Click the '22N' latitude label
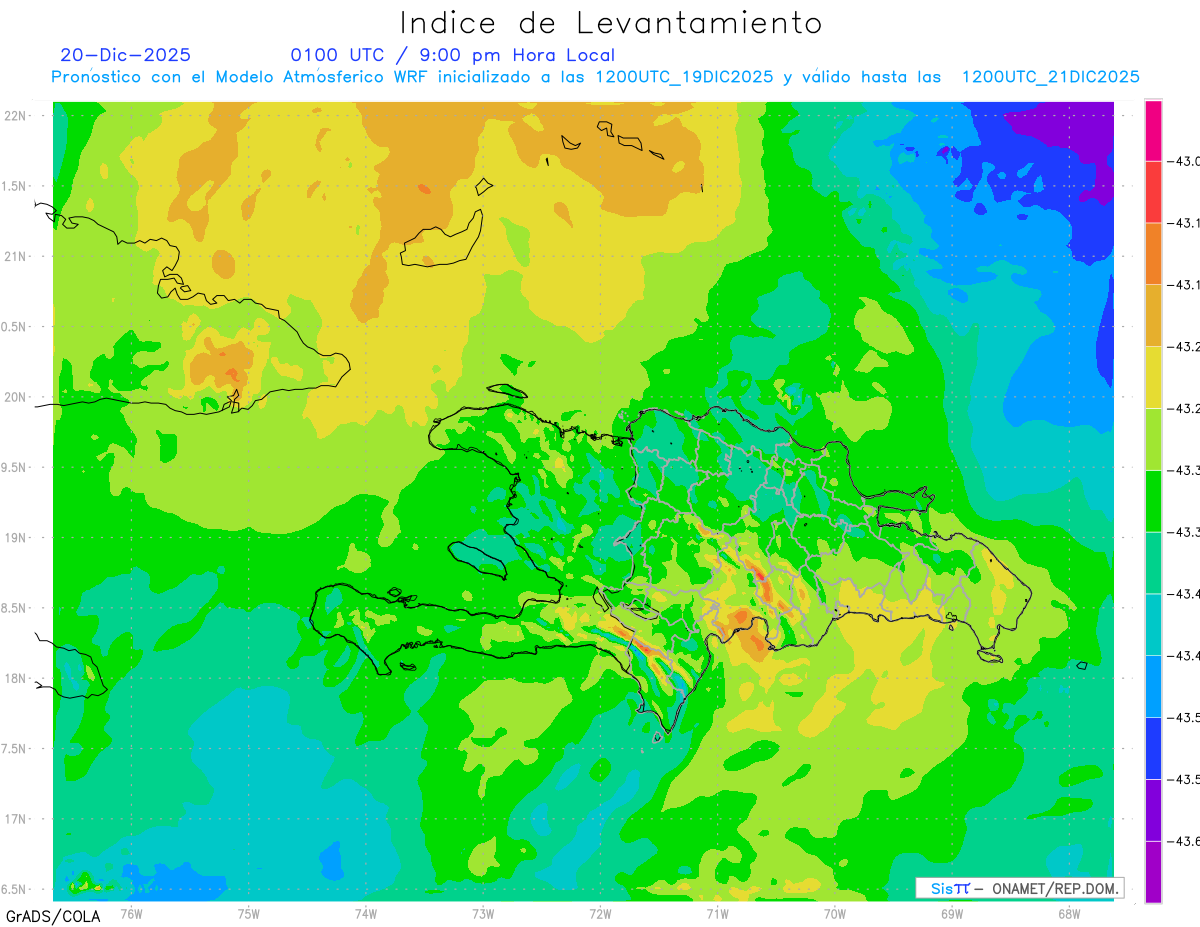Image resolution: width=1200 pixels, height=927 pixels. click(16, 115)
